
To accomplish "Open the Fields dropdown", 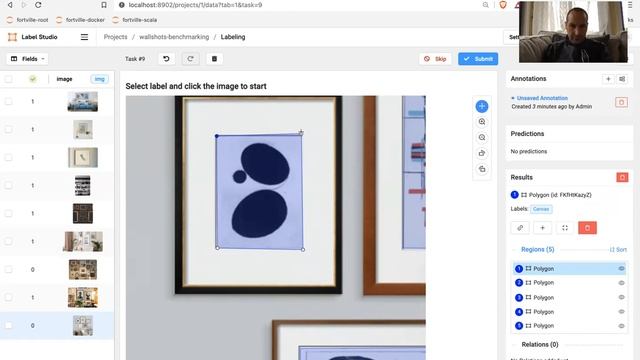I will tap(27, 59).
